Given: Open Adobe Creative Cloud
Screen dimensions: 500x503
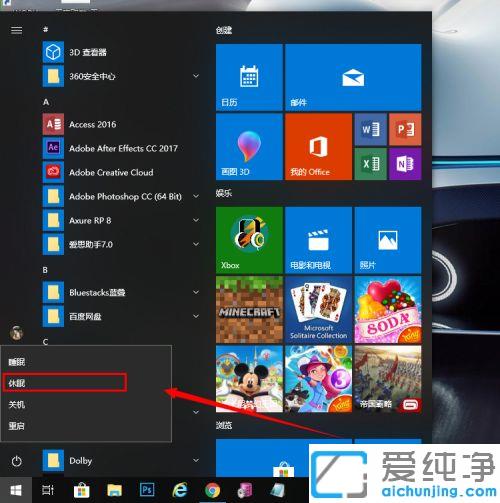Looking at the screenshot, I should pyautogui.click(x=122, y=172).
